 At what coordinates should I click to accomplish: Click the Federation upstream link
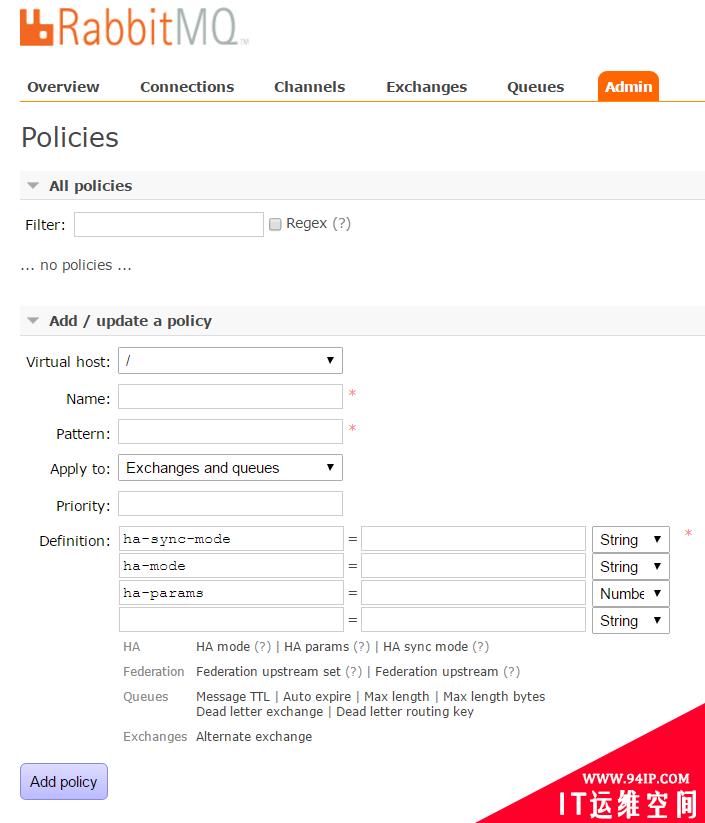coord(436,672)
